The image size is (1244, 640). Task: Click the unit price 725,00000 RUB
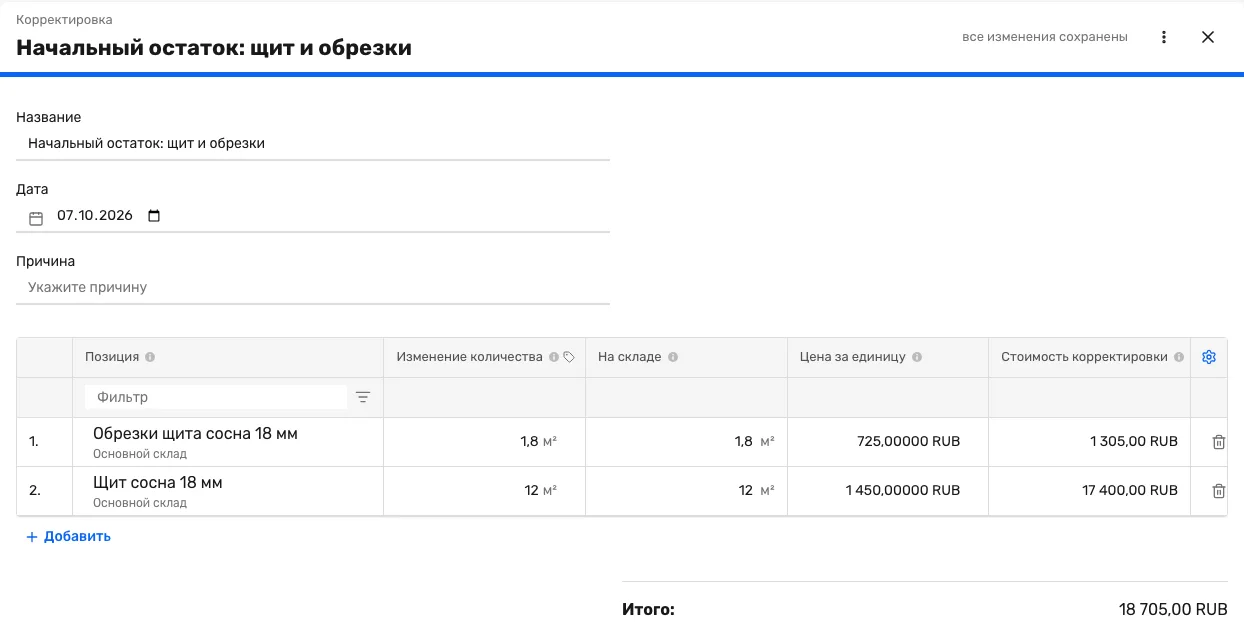pyautogui.click(x=908, y=442)
